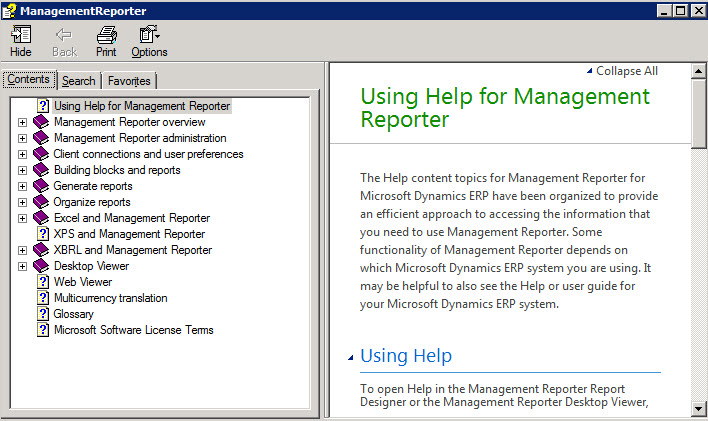This screenshot has width=708, height=421.
Task: Click content pane scroll down arrow
Action: [x=699, y=409]
